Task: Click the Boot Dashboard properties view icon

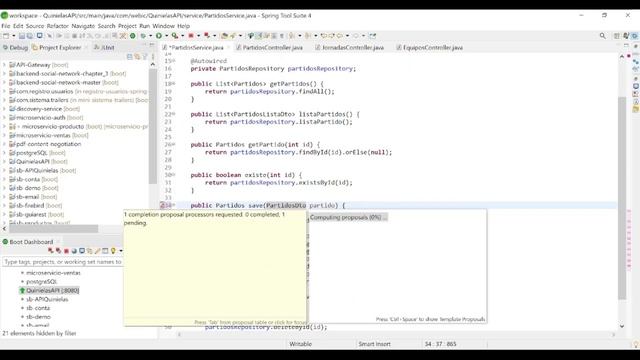Action: (x=105, y=251)
